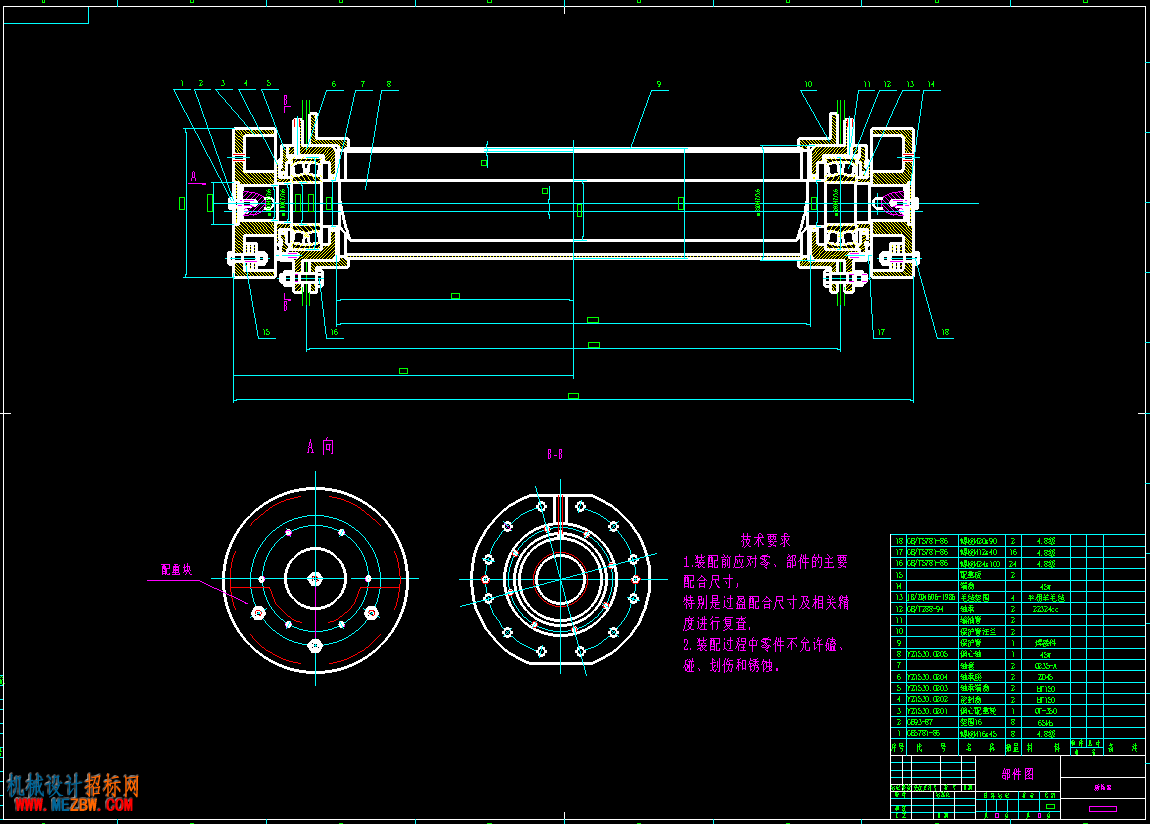1150x824 pixels.
Task: Click part balloon number 9
Action: click(x=659, y=84)
